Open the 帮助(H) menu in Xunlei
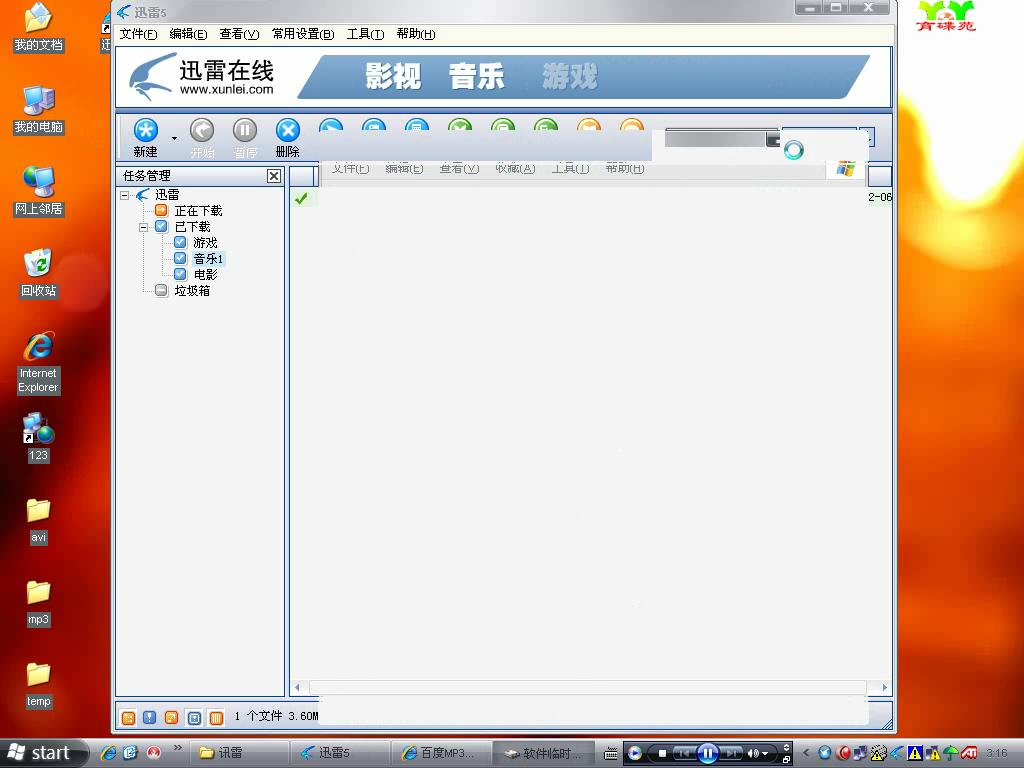This screenshot has height=768, width=1024. (x=416, y=34)
